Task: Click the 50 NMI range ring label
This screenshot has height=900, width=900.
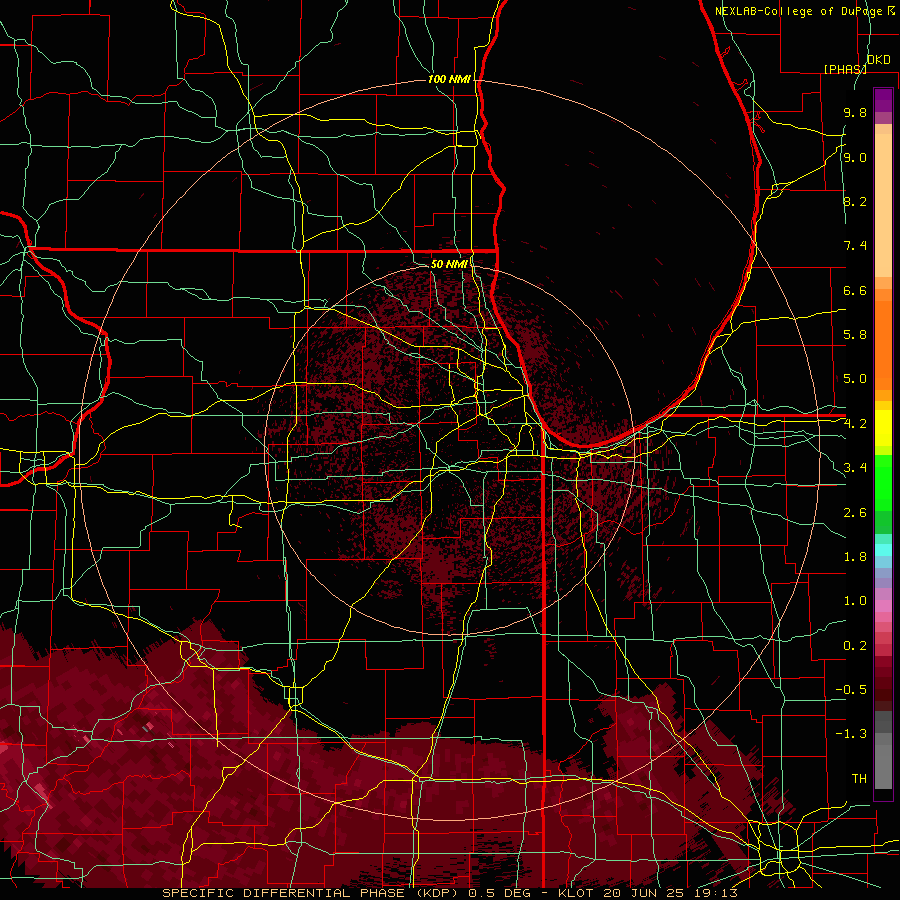Action: [x=449, y=264]
